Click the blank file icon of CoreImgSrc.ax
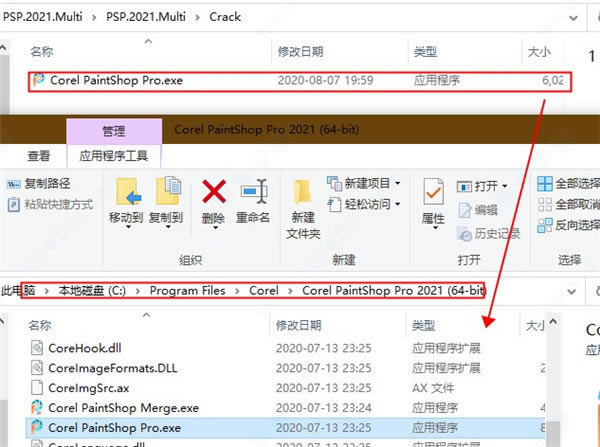Viewport: 600px width, 447px height. pyautogui.click(x=37, y=388)
